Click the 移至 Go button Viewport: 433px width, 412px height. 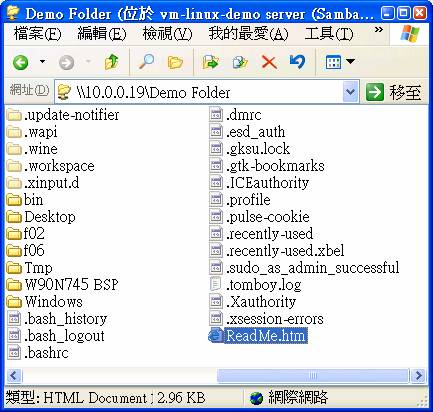(x=394, y=92)
